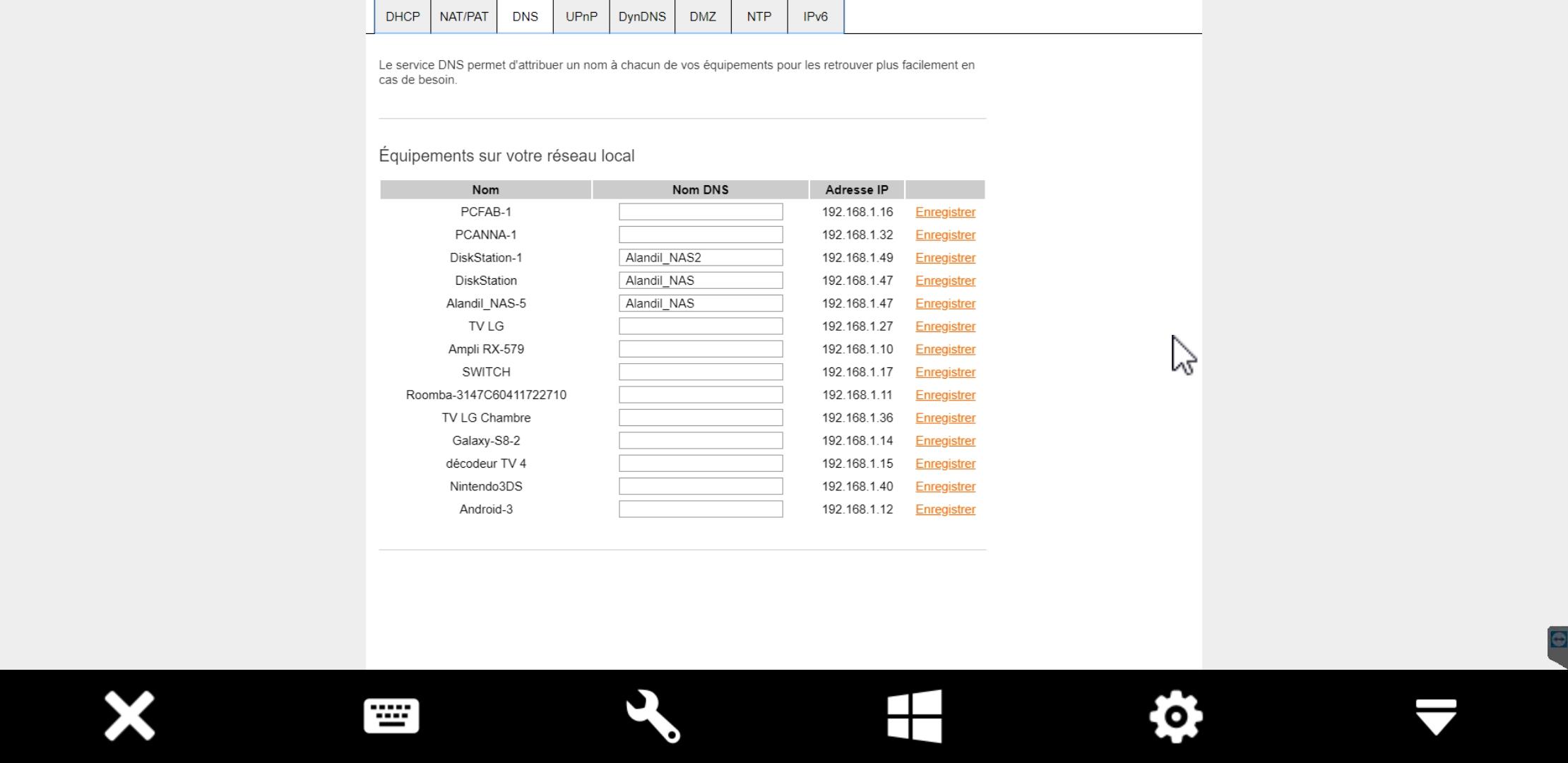Click DNS name field for PCANNA-1
Viewport: 1568px width, 763px height.
point(701,235)
